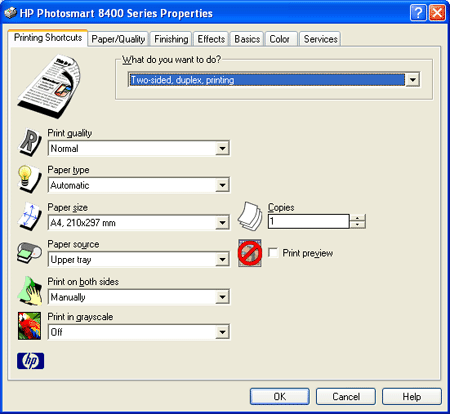Image resolution: width=450 pixels, height=414 pixels.
Task: Increase copies with the up arrow
Action: click(357, 218)
